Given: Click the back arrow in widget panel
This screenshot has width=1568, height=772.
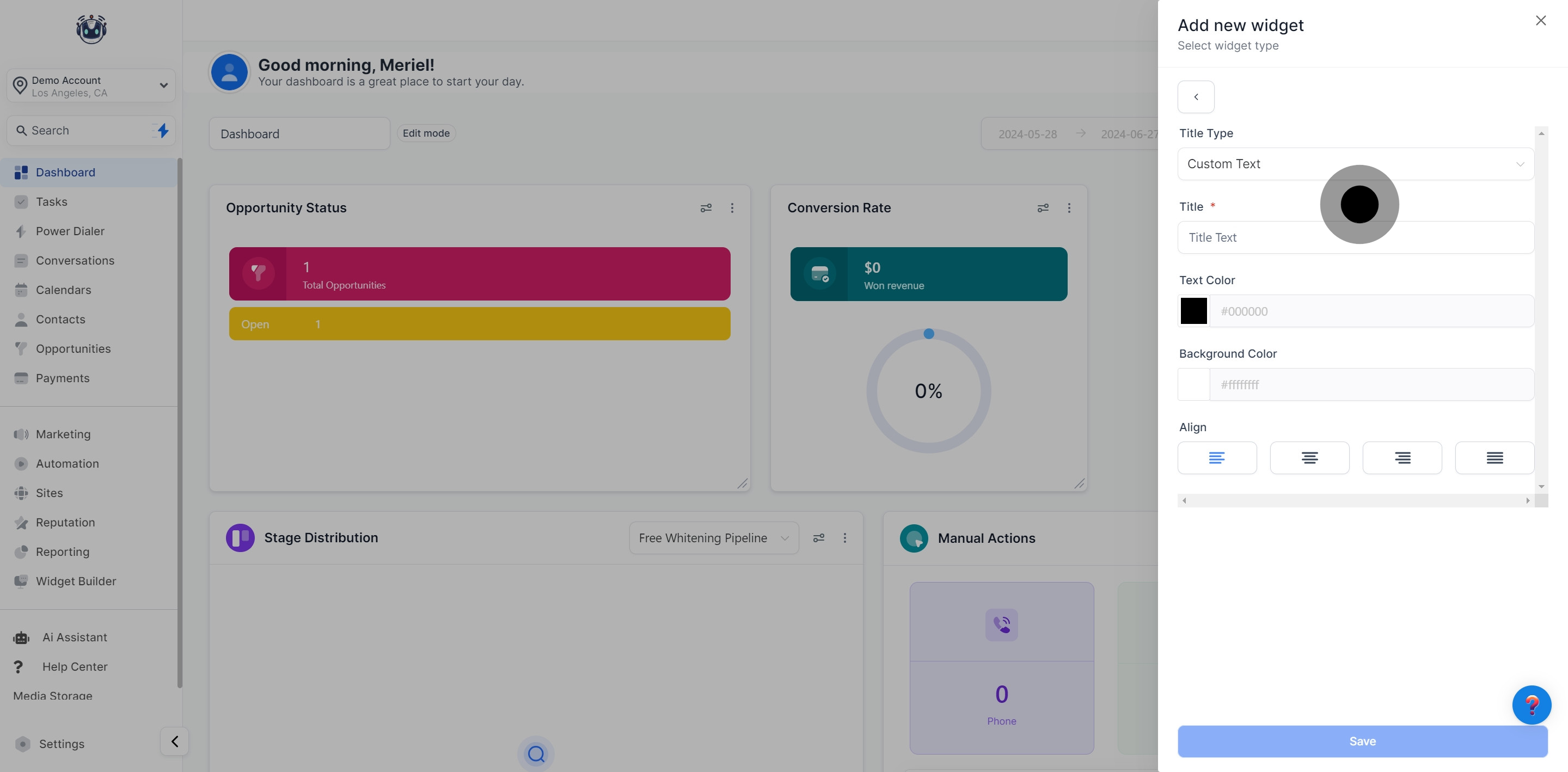Looking at the screenshot, I should 1196,97.
